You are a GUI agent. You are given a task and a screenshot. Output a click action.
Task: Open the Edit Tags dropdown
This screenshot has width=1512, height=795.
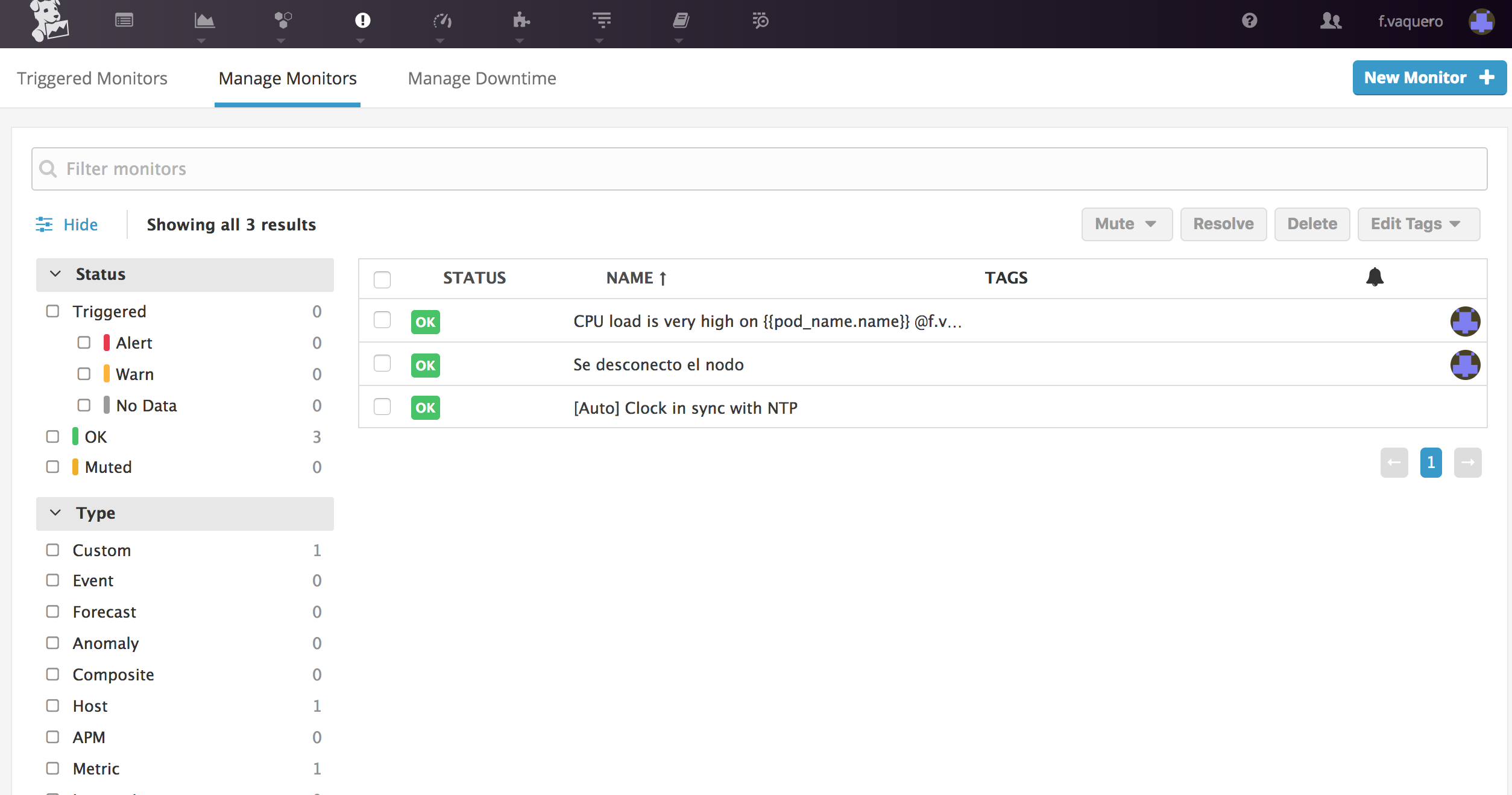tap(1418, 224)
